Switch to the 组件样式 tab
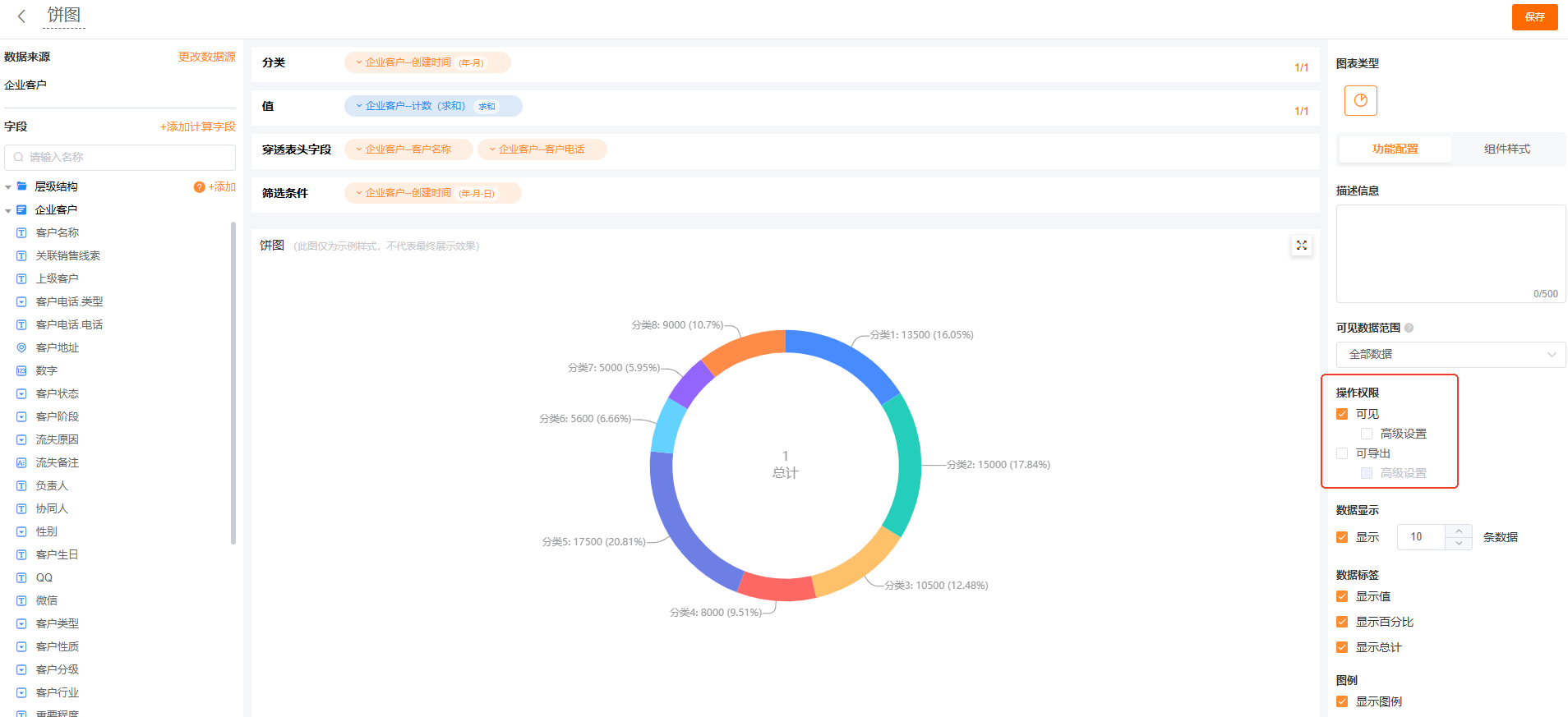The width and height of the screenshot is (1568, 717). click(x=1506, y=149)
